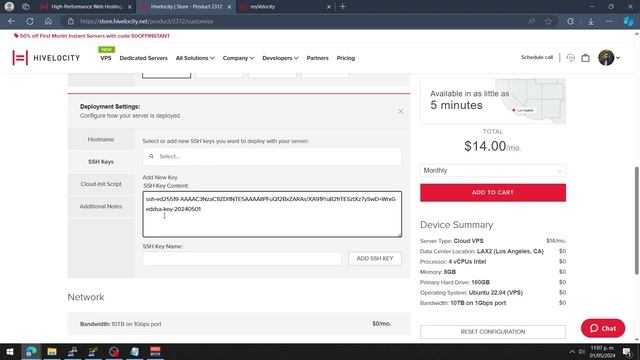Image resolution: width=640 pixels, height=360 pixels.
Task: Click the volume icon in system tray
Action: pos(582,351)
